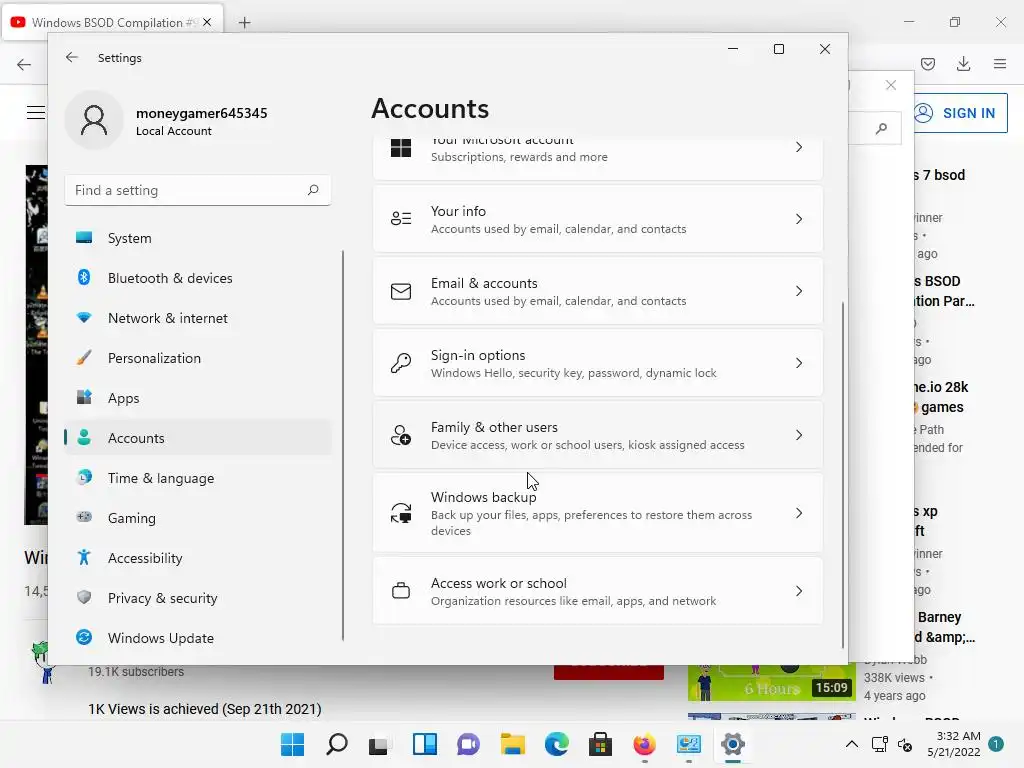Click the Accounts page scrollbar
Viewport: 1024px width, 768px height.
point(842,473)
